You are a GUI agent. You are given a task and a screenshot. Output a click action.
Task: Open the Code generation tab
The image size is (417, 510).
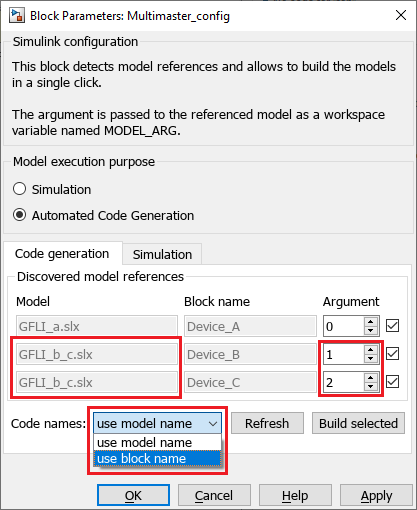62,254
